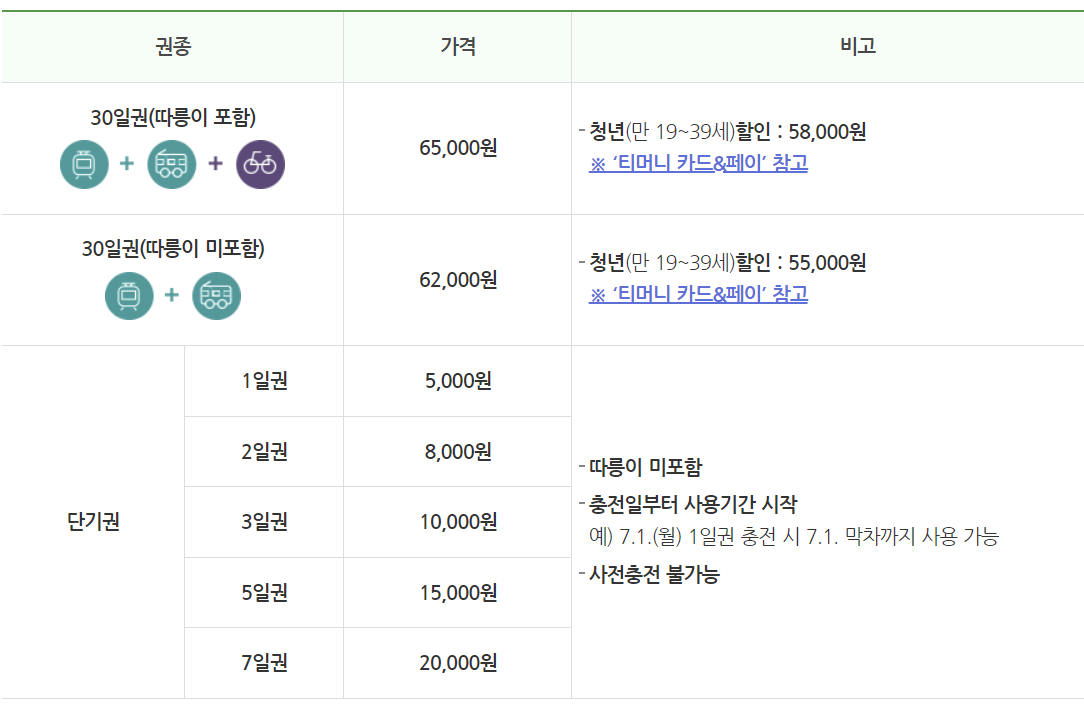Select the 7일권 row label
This screenshot has width=1084, height=706.
tap(264, 663)
